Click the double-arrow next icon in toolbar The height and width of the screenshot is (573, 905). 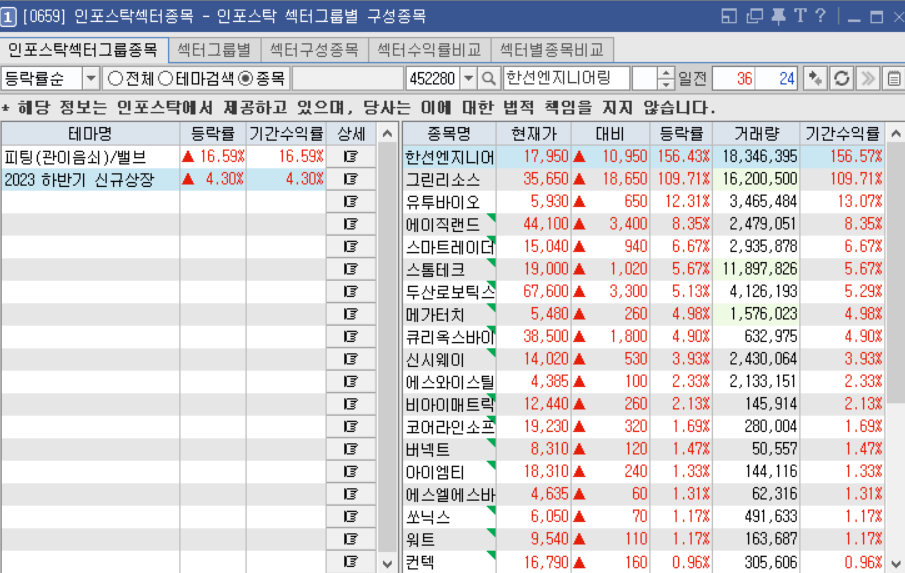click(868, 78)
